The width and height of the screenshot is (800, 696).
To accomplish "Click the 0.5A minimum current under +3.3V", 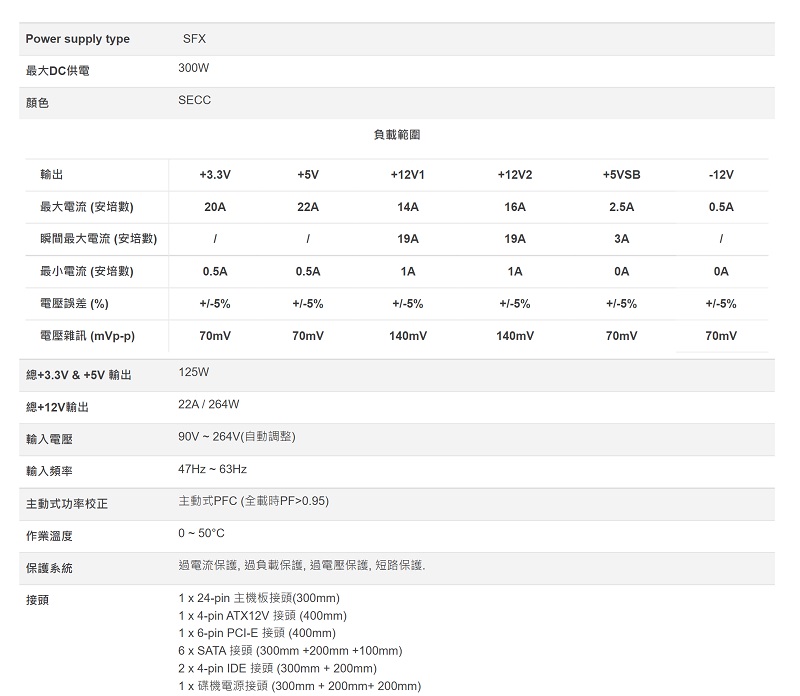I will pyautogui.click(x=215, y=271).
